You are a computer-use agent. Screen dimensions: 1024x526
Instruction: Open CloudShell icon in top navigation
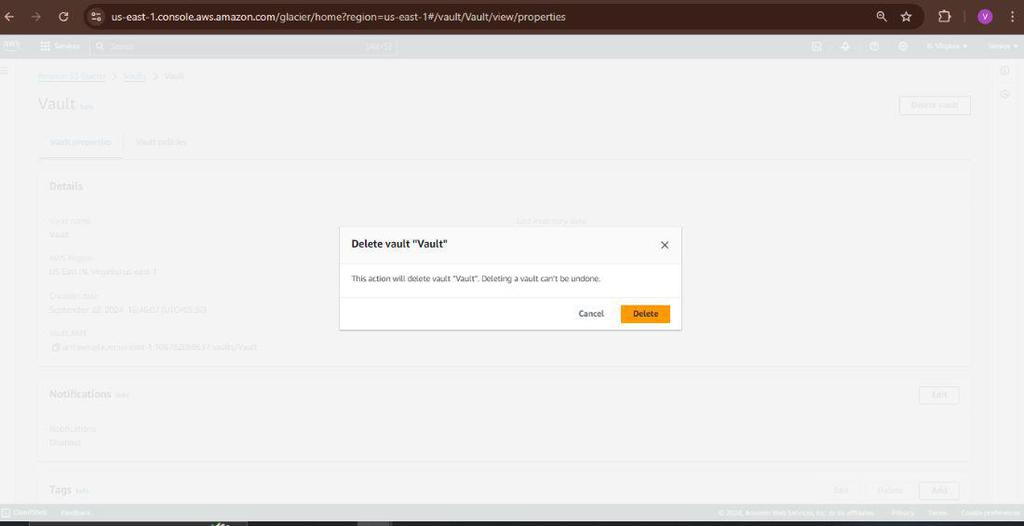pos(816,46)
